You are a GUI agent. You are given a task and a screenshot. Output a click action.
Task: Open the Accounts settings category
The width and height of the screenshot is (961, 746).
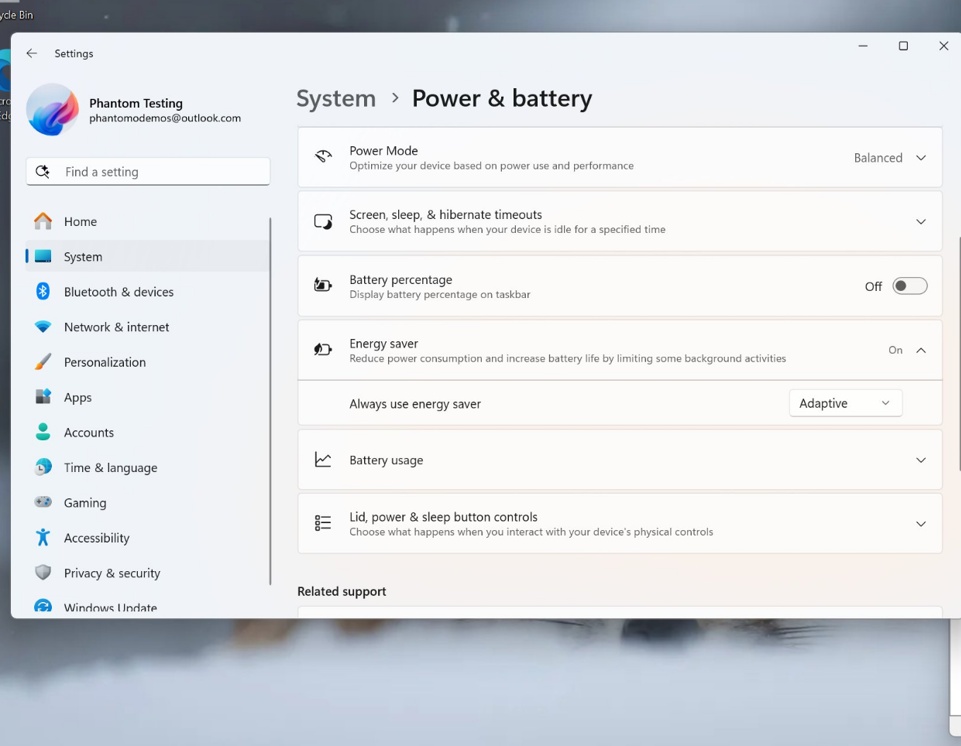click(88, 432)
